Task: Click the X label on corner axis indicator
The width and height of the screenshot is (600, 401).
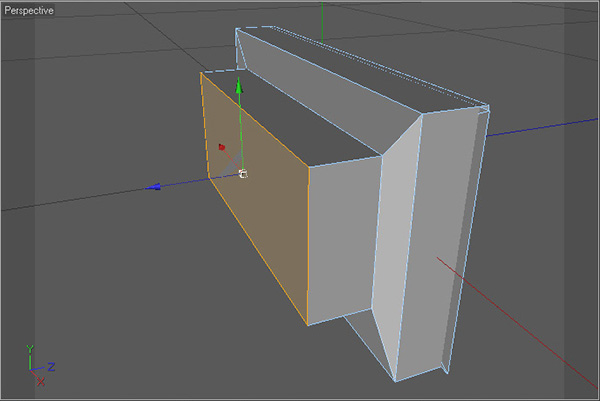Action: 41,382
